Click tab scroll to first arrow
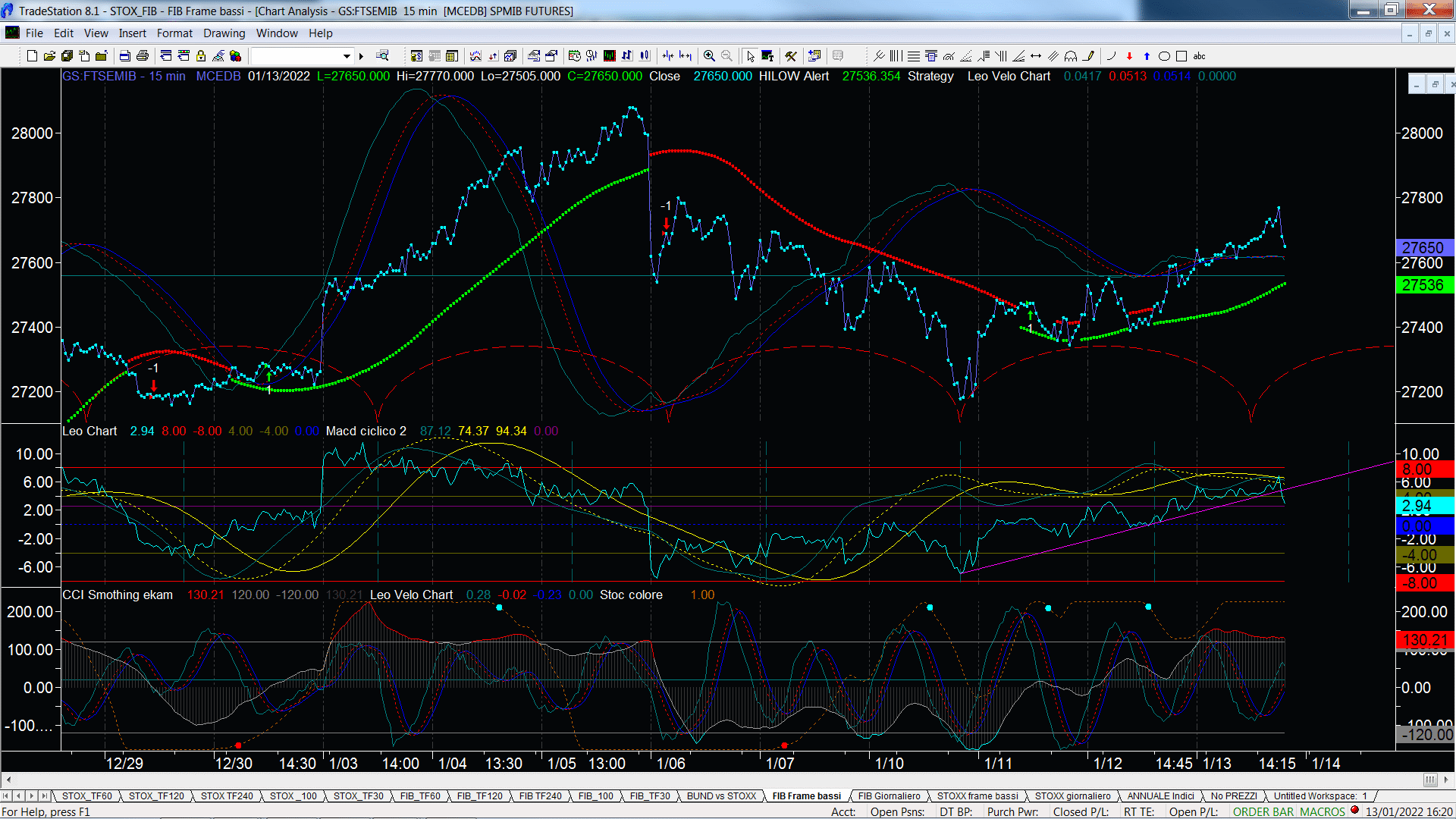 (x=6, y=795)
